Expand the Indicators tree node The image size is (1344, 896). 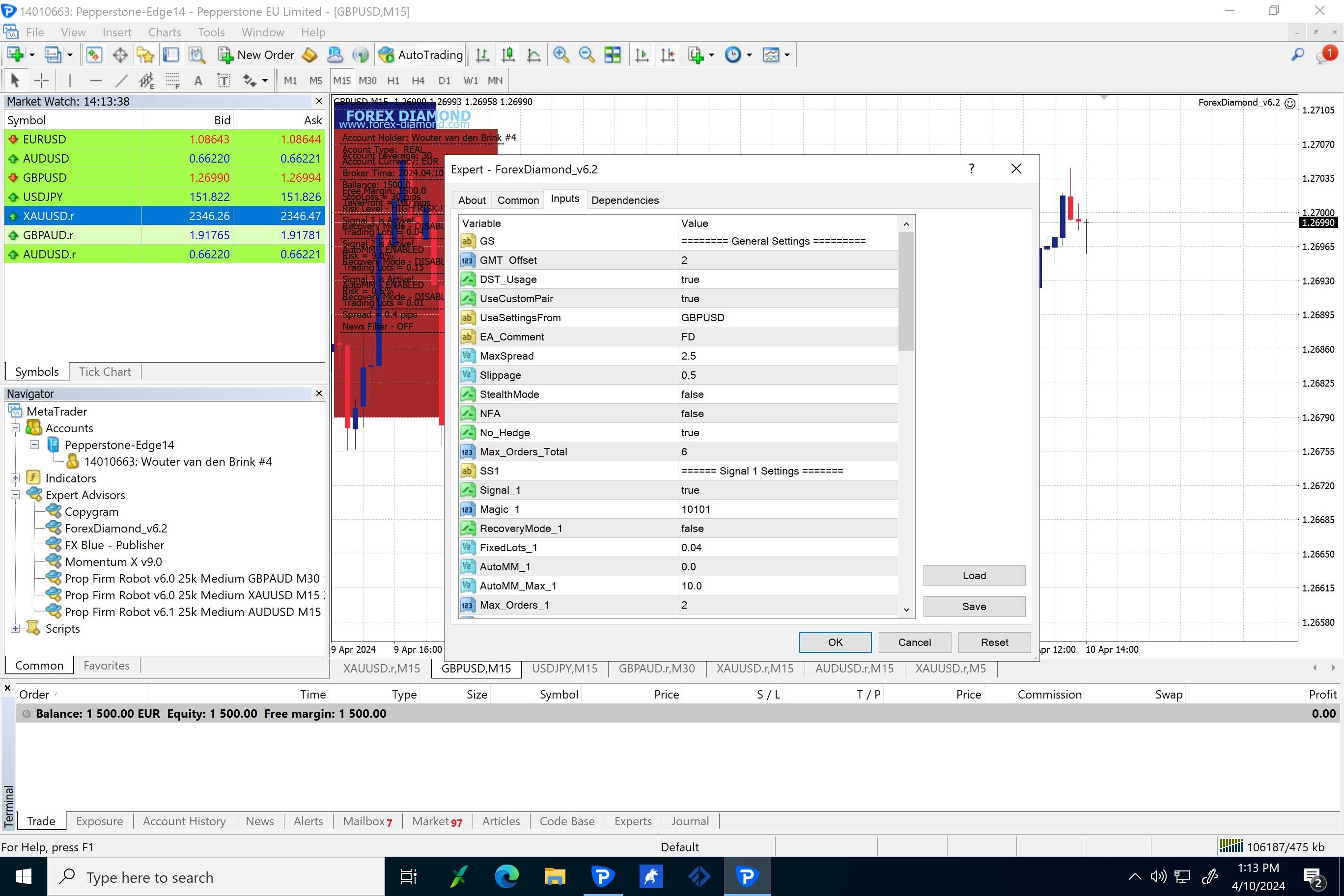point(15,478)
